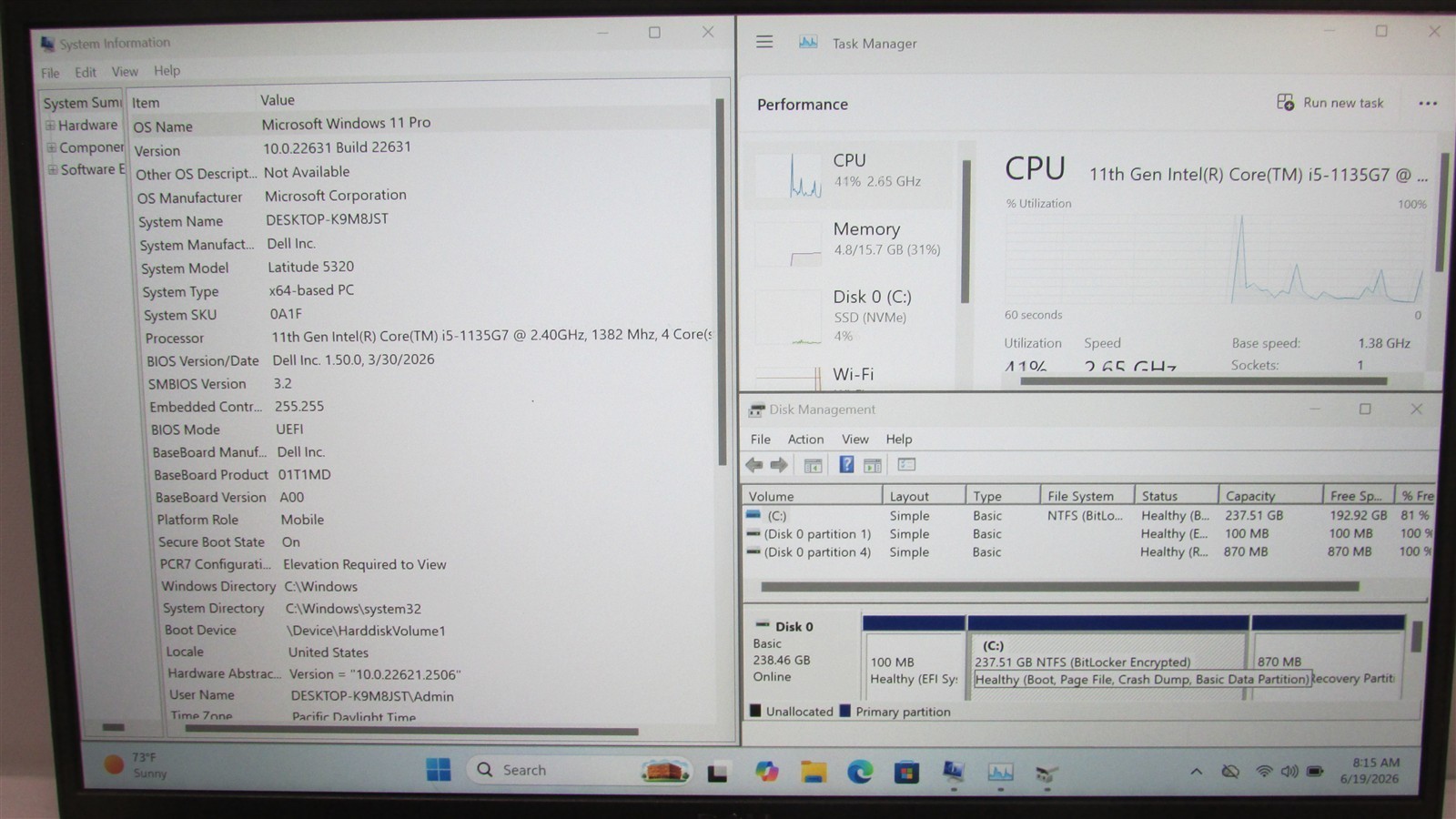1456x819 pixels.
Task: Open Windows Start menu
Action: click(x=439, y=770)
